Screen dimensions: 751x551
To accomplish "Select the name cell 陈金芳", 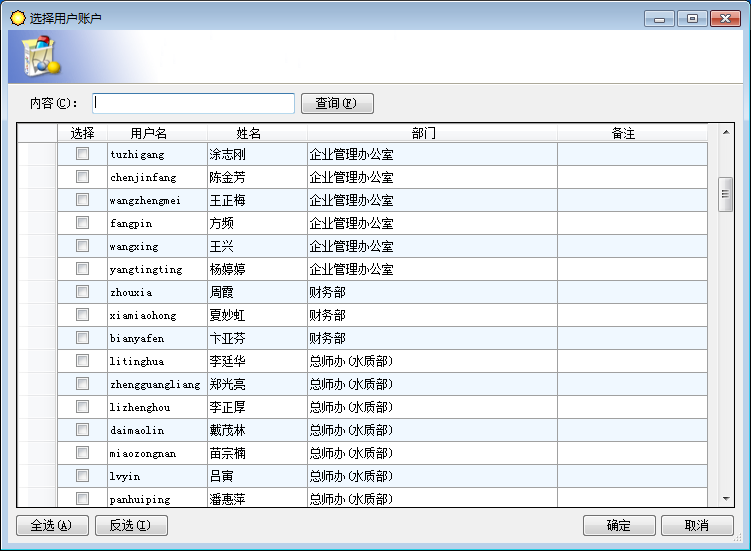I will click(x=257, y=177).
